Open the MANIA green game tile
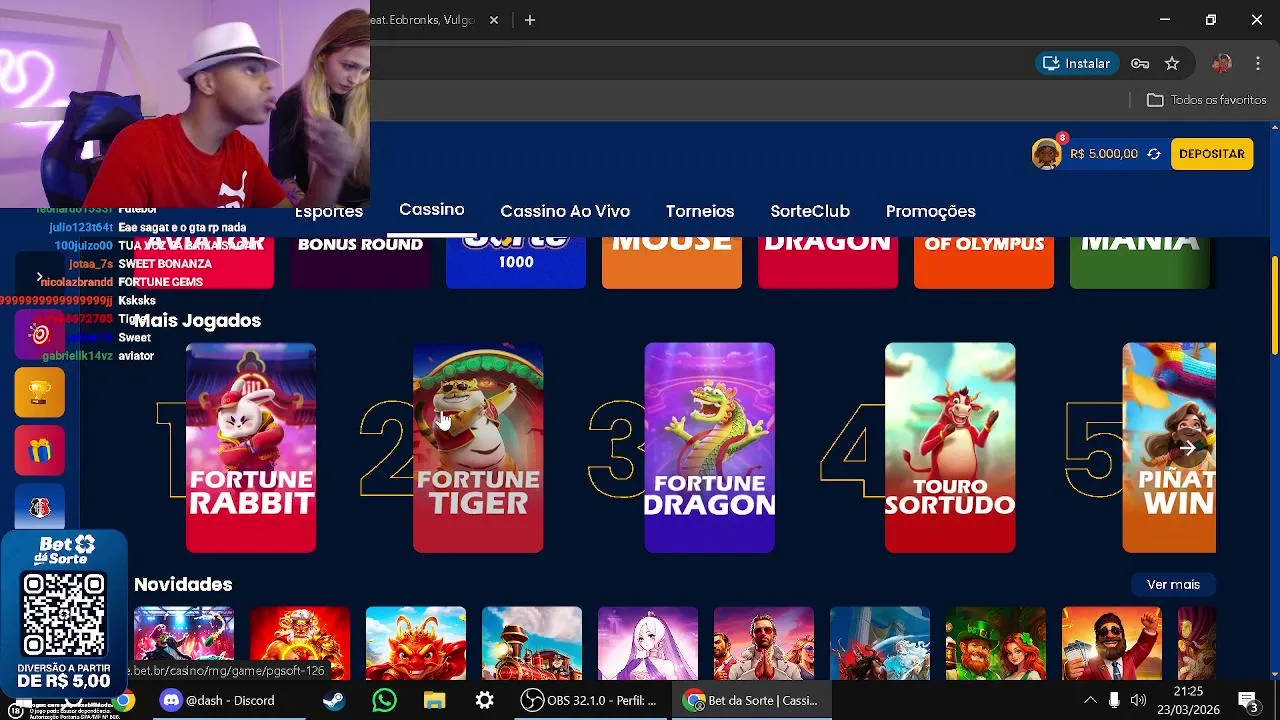Screen dimensions: 1280x720 (x=1140, y=262)
